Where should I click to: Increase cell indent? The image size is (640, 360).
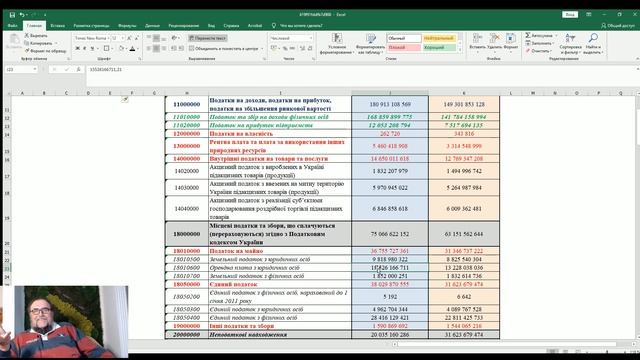click(181, 48)
